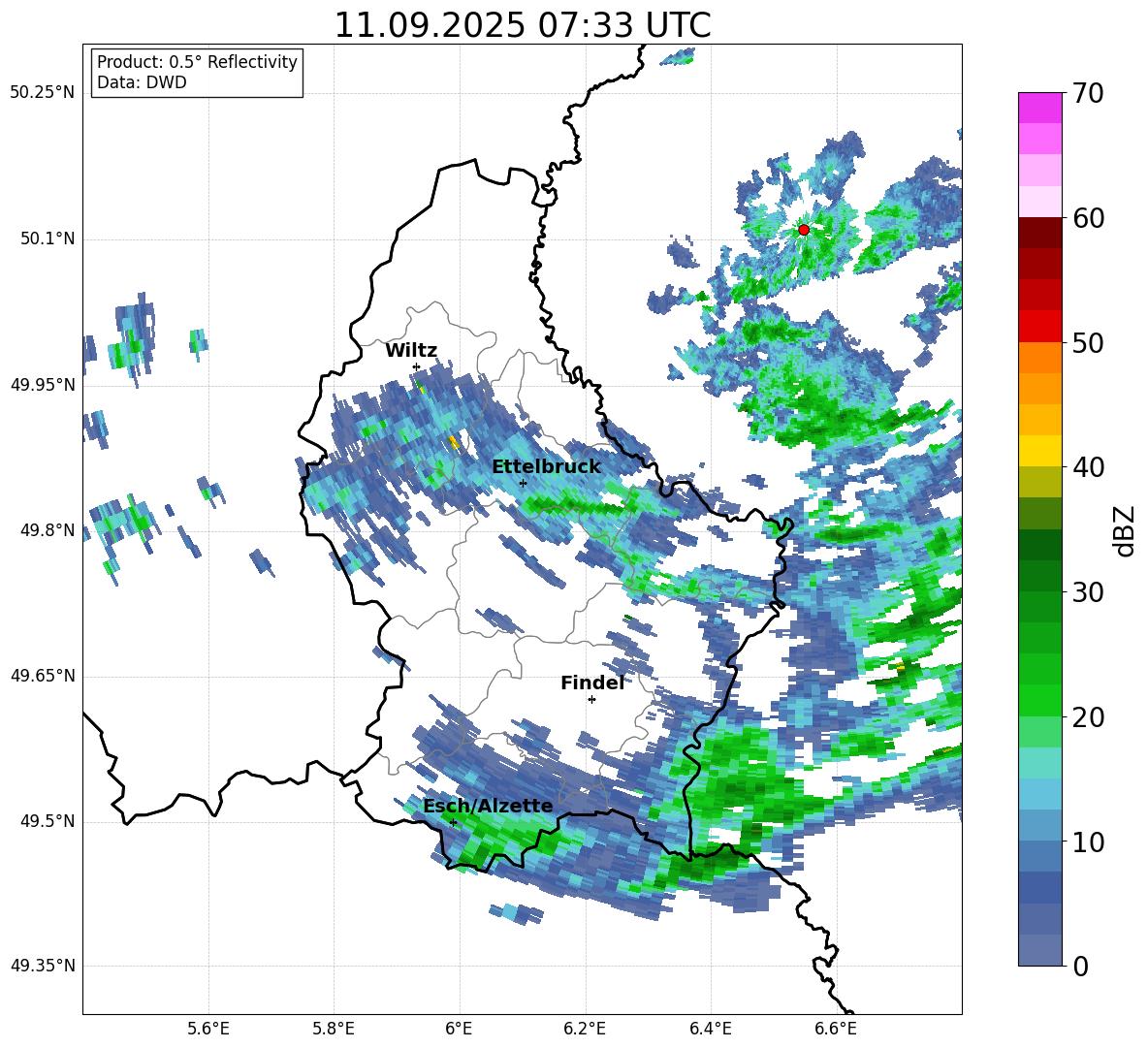Click the 49.35°N latitude label
This screenshot has width=1148, height=1048.
43,966
